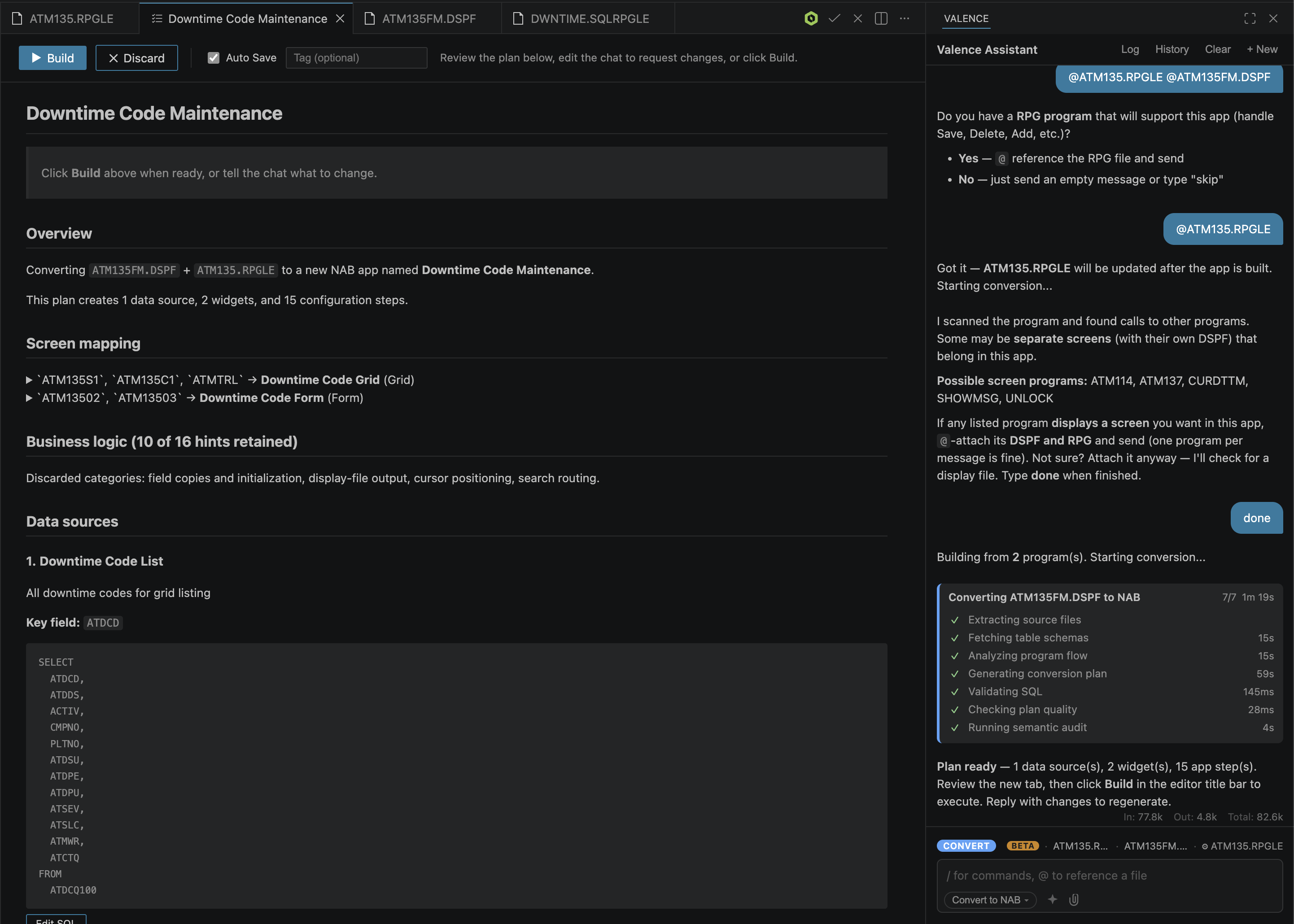1294x924 pixels.
Task: Click the play icon on the Build button
Action: click(36, 58)
